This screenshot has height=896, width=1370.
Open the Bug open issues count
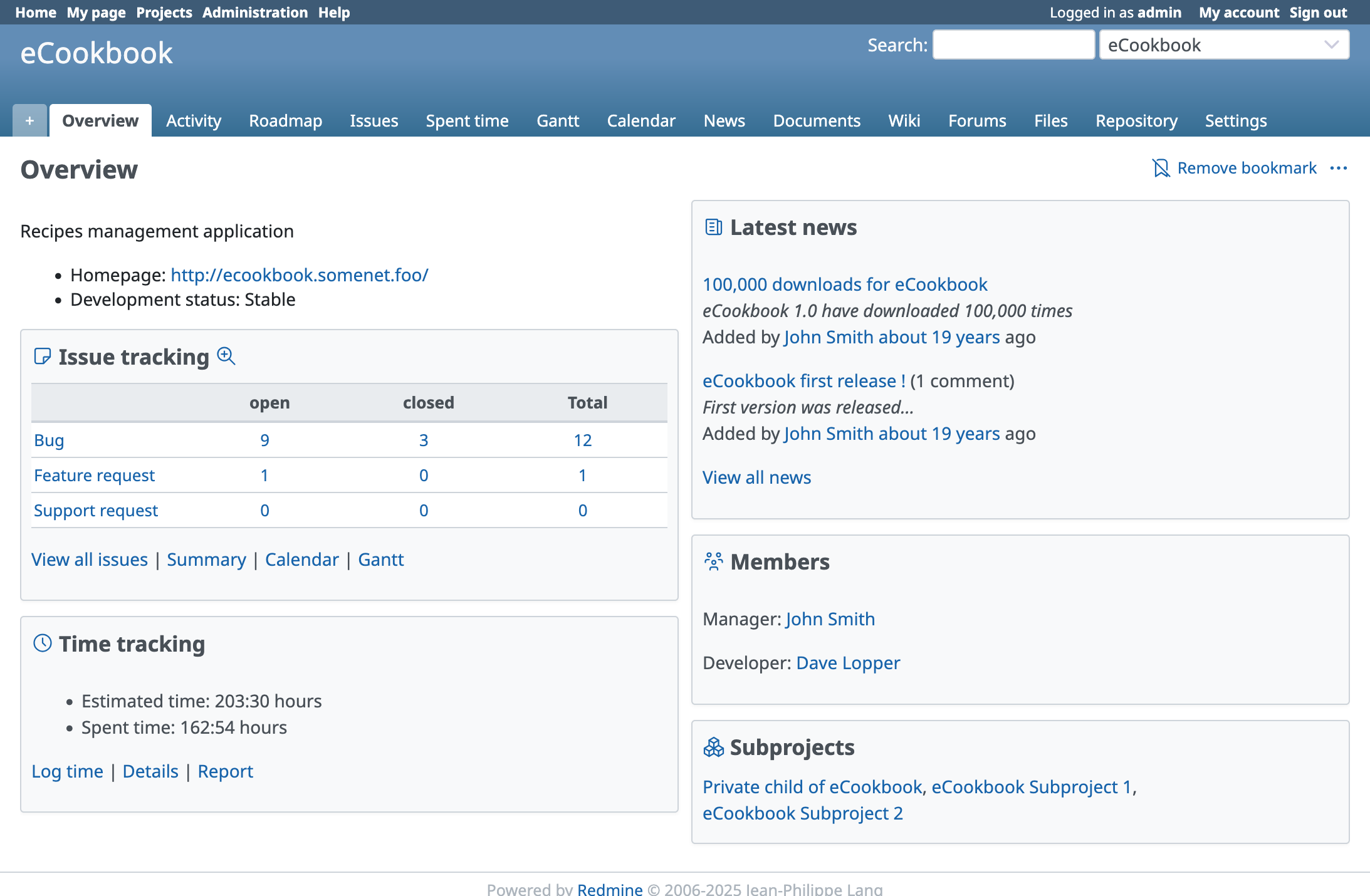(x=264, y=440)
